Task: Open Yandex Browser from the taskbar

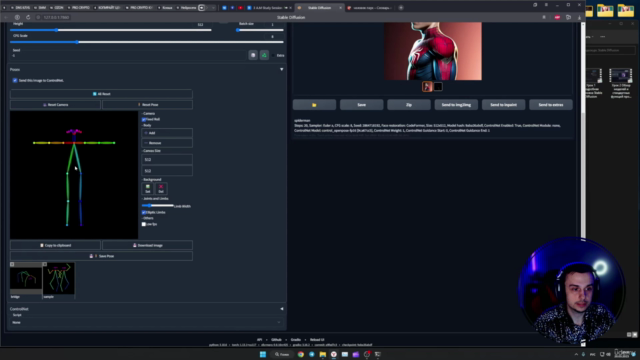Action: (334, 354)
